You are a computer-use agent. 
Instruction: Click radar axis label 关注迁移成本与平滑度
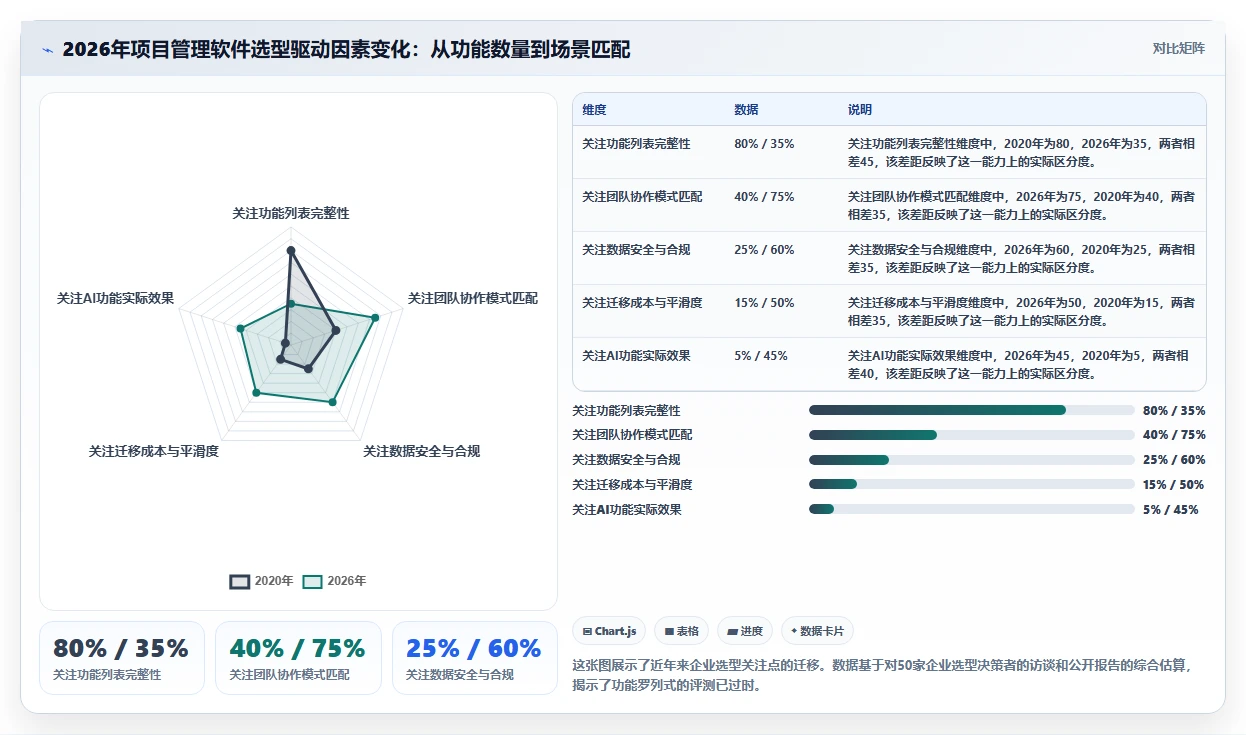tap(153, 452)
